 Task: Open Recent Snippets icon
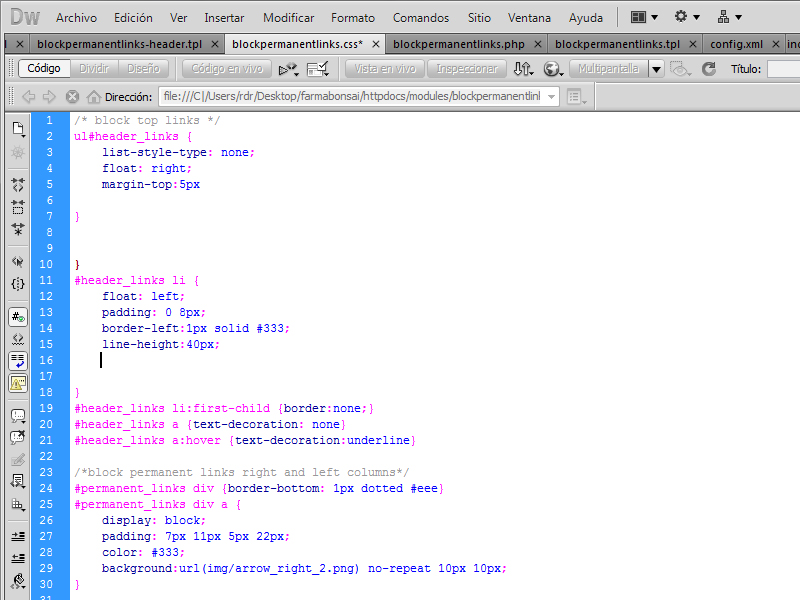[x=18, y=481]
